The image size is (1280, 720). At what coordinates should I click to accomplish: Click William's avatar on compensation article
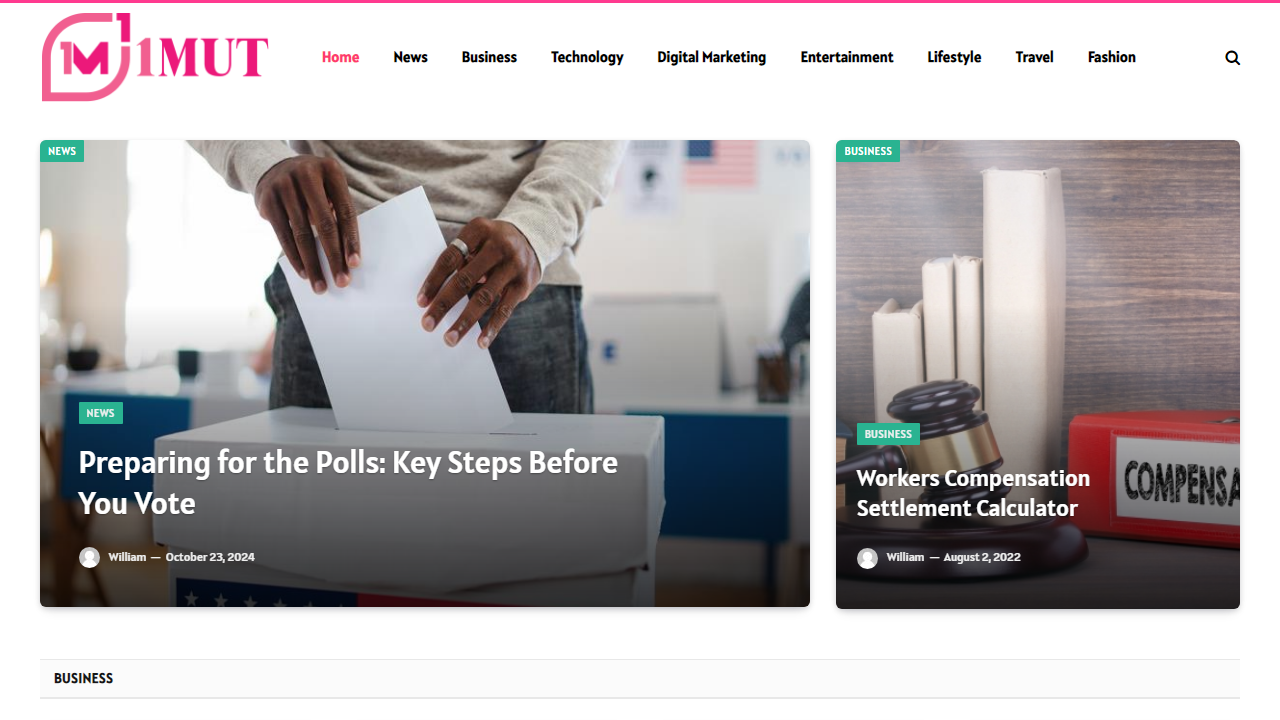pos(867,557)
